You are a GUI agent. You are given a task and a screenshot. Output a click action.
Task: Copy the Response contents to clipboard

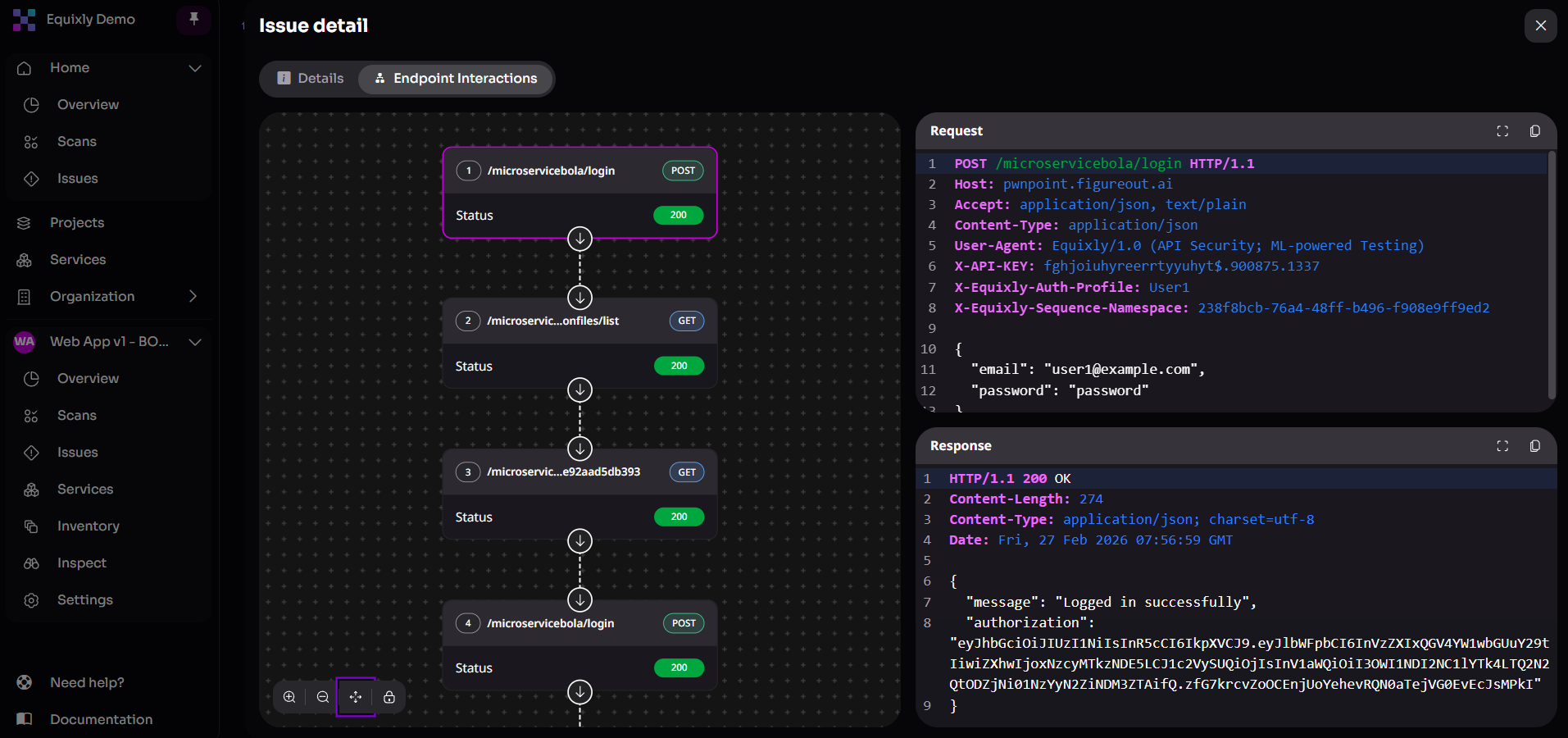(1534, 446)
